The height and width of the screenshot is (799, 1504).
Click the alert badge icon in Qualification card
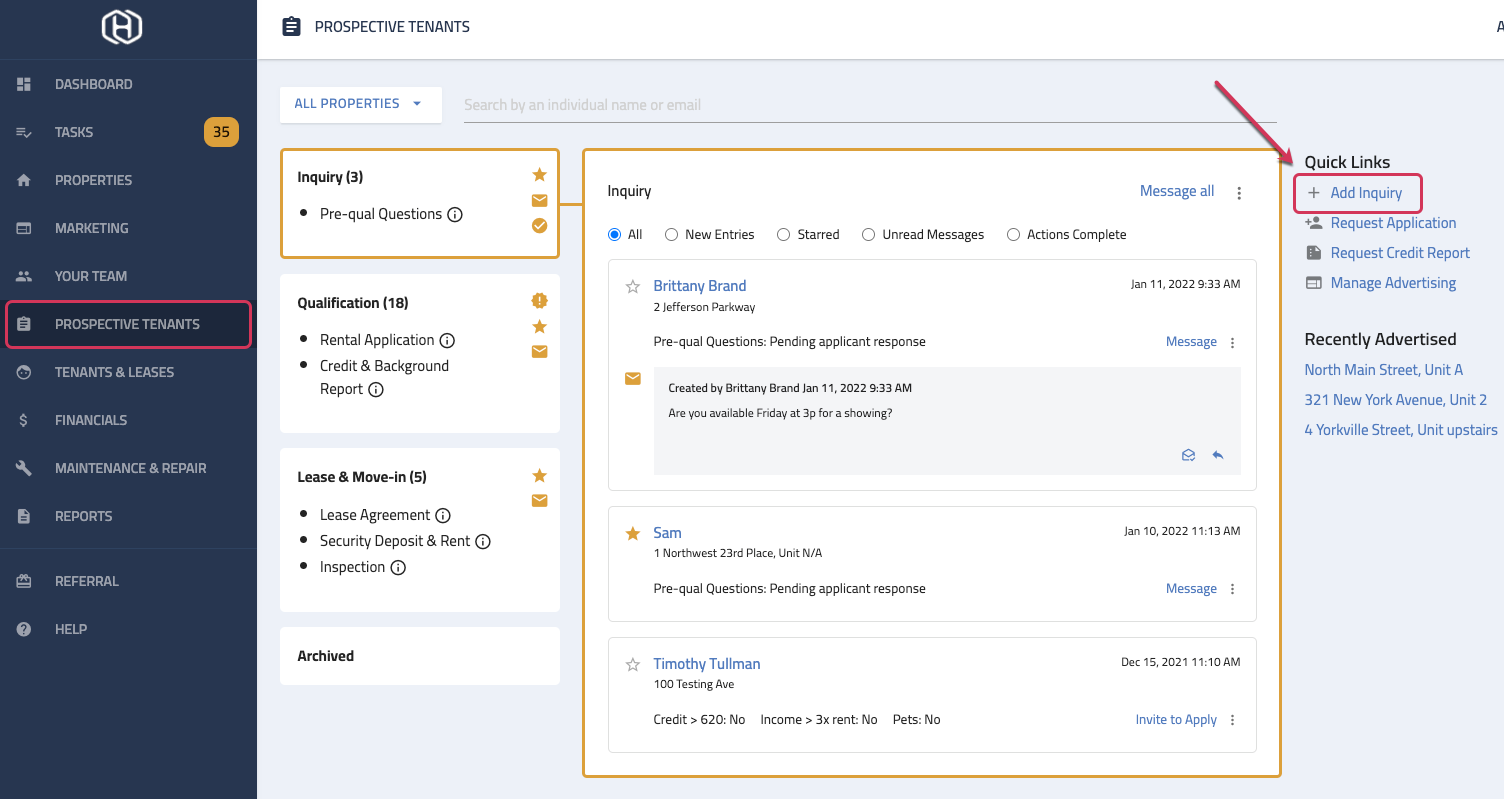pyautogui.click(x=540, y=300)
